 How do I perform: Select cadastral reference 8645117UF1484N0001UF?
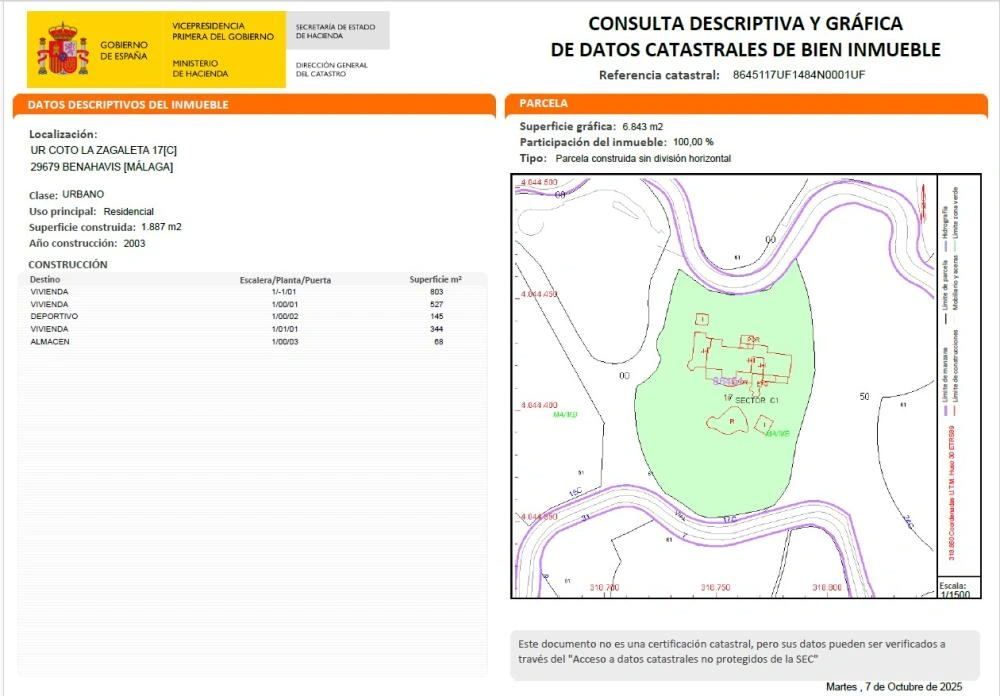tap(798, 75)
